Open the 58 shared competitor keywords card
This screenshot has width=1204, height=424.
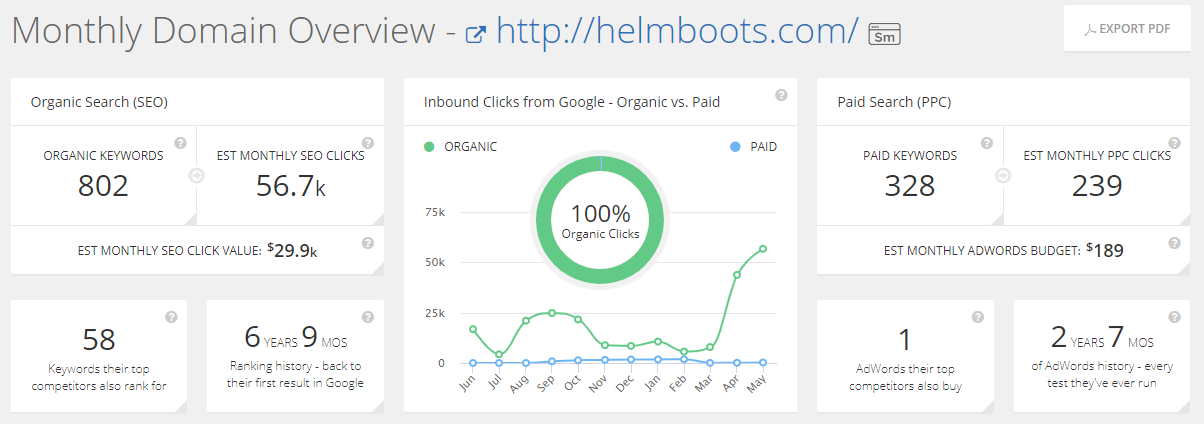(99, 355)
